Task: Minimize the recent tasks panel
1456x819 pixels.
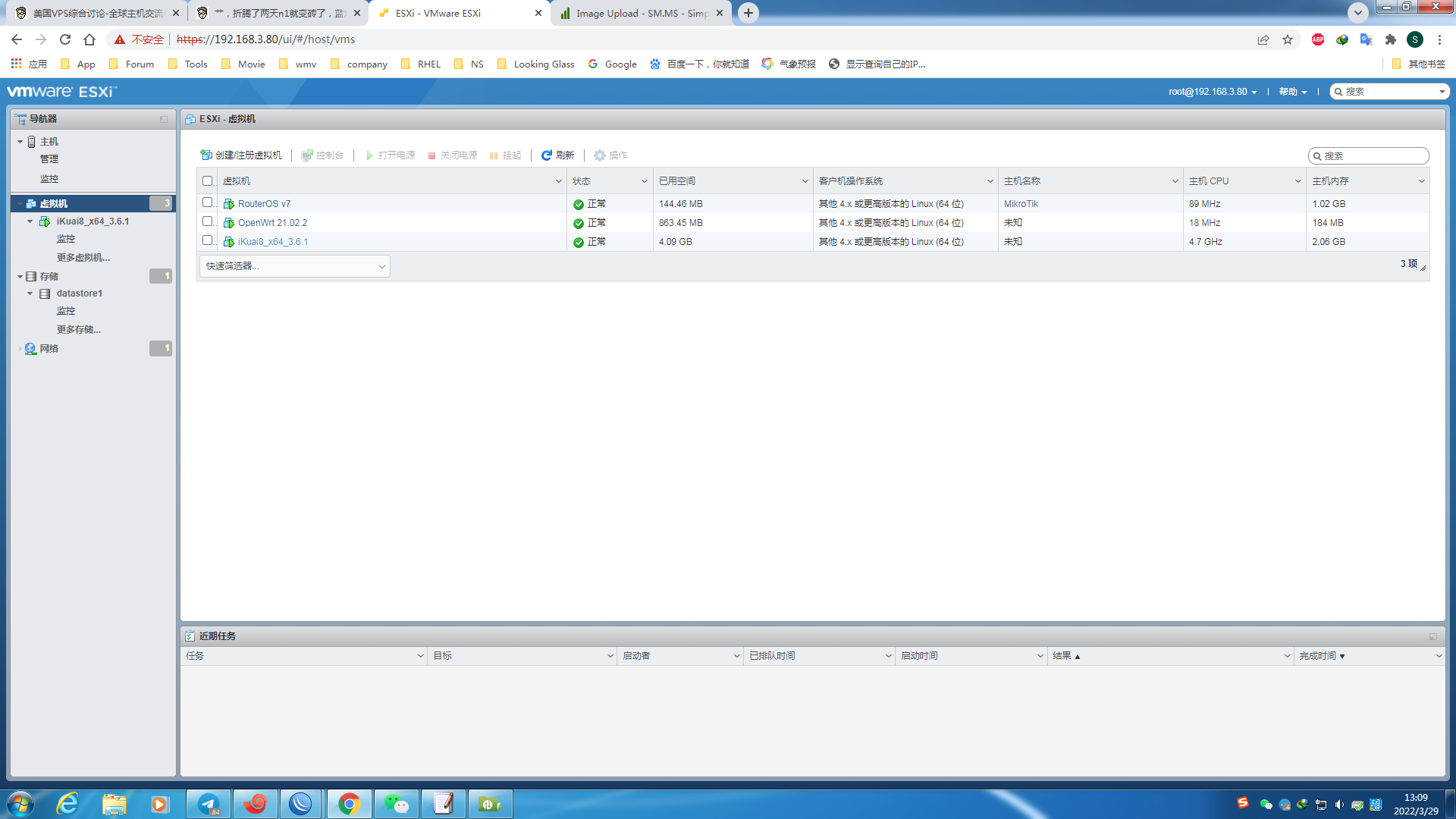Action: click(x=1433, y=636)
